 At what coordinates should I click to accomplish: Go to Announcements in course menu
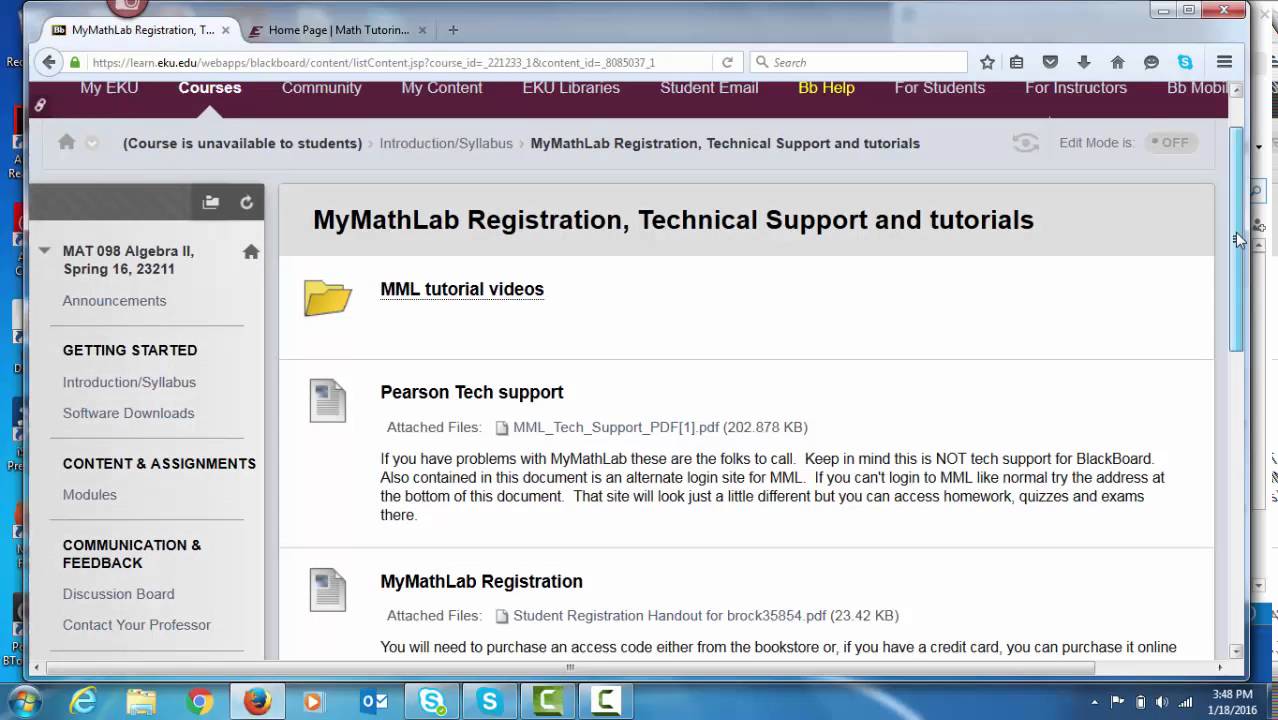pos(114,301)
